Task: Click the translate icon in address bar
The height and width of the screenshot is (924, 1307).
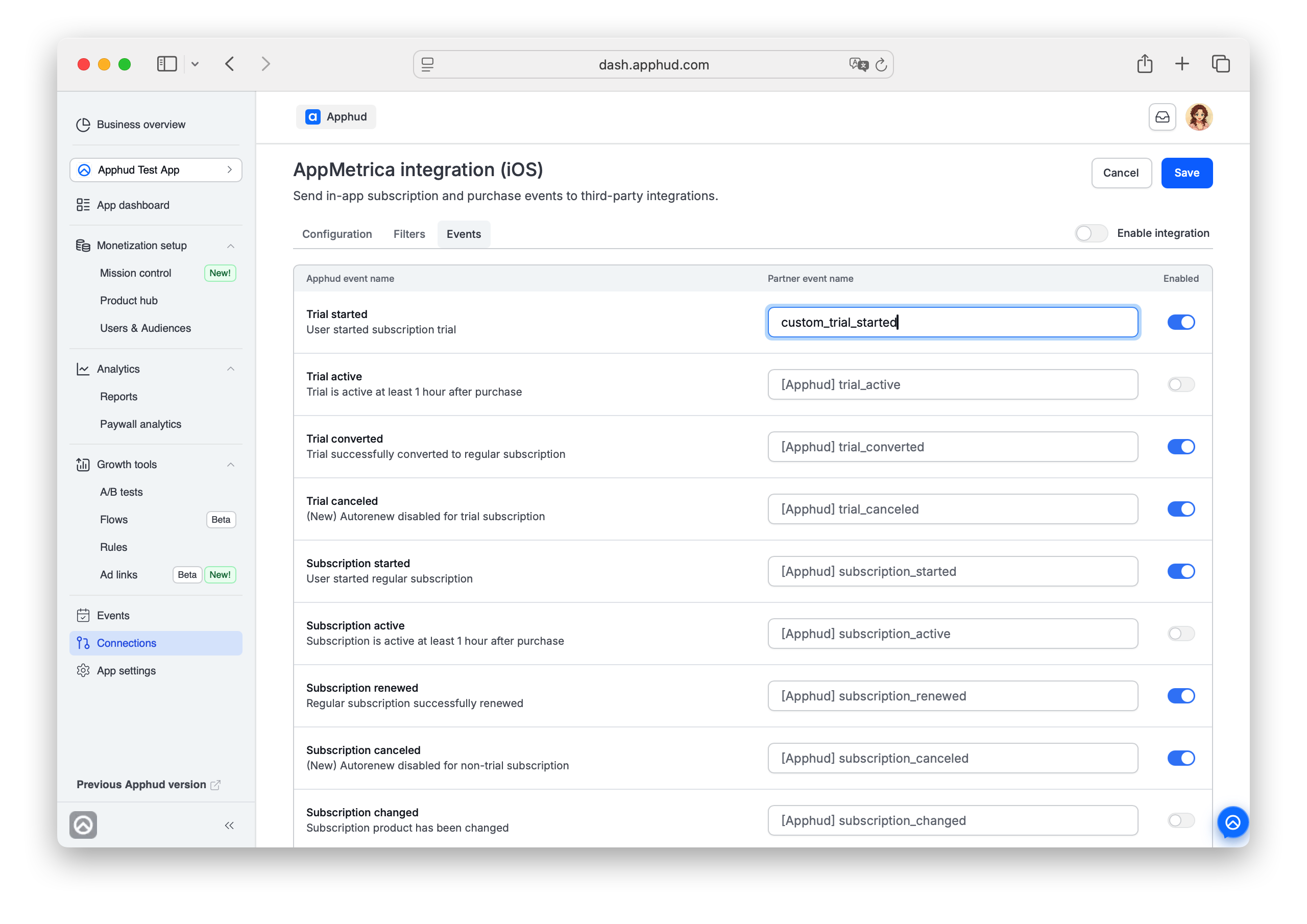Action: click(x=858, y=64)
